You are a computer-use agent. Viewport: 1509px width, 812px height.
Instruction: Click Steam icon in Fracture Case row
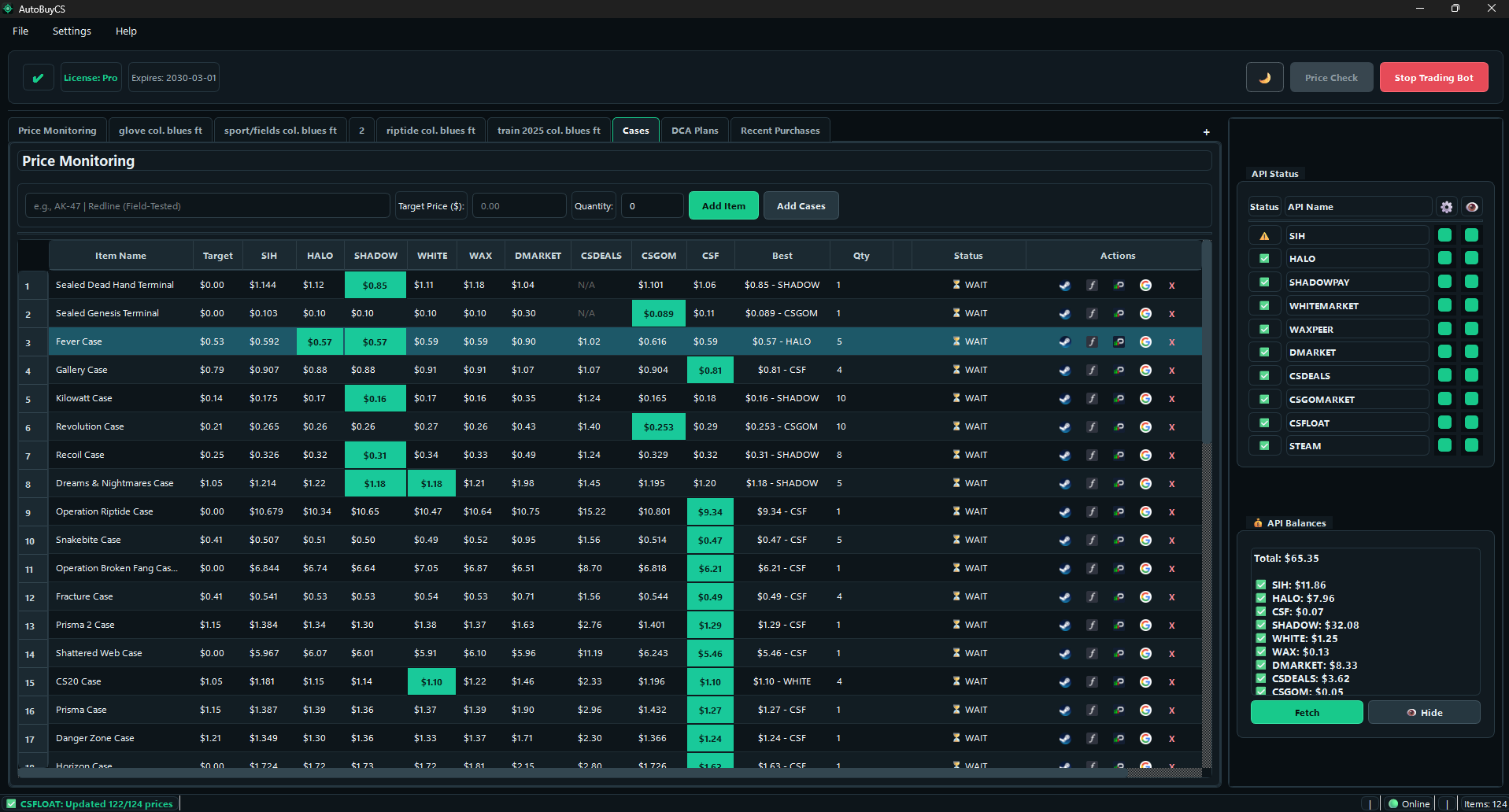[x=1065, y=597]
